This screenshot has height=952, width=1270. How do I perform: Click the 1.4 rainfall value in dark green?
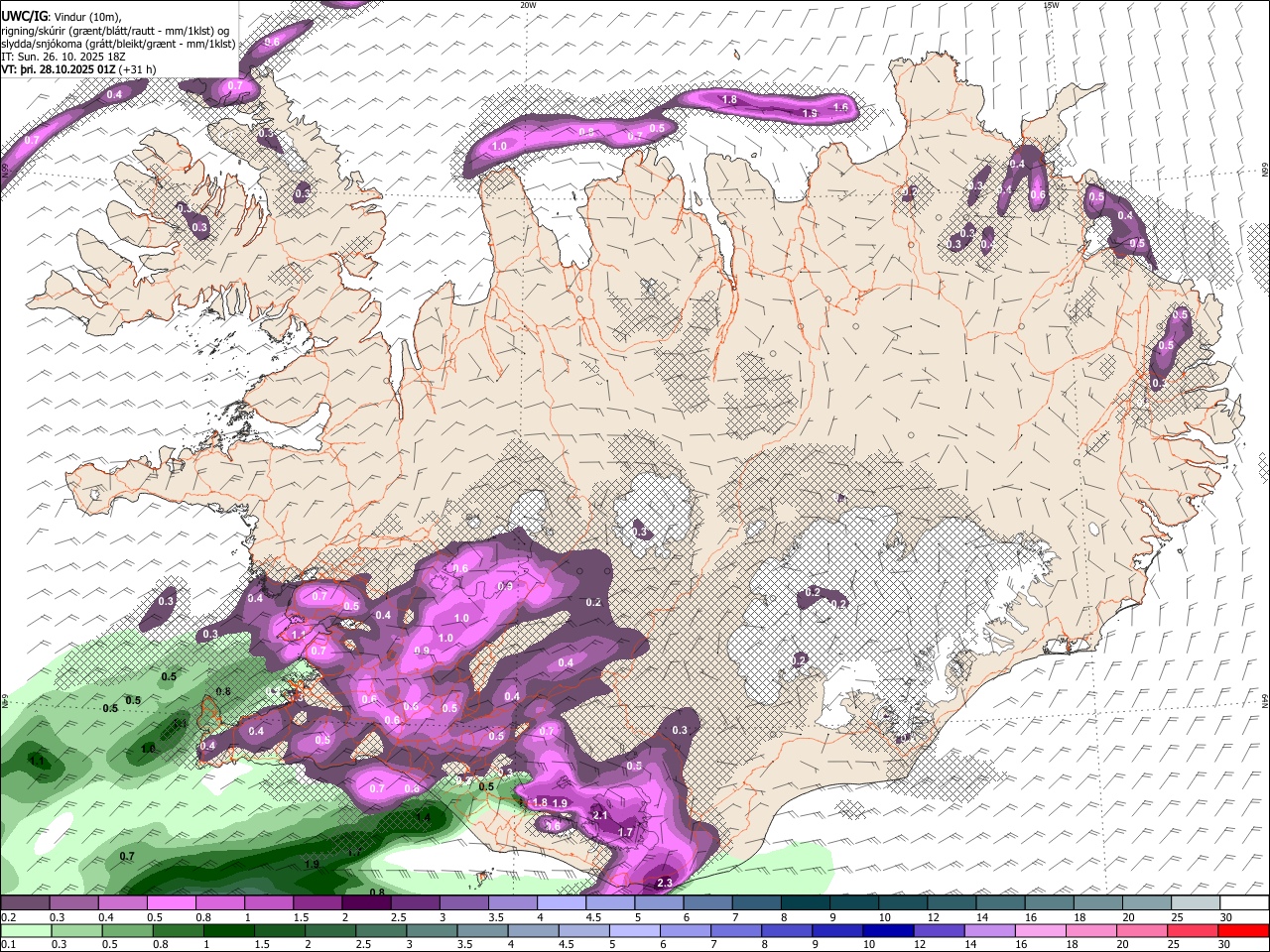click(423, 817)
